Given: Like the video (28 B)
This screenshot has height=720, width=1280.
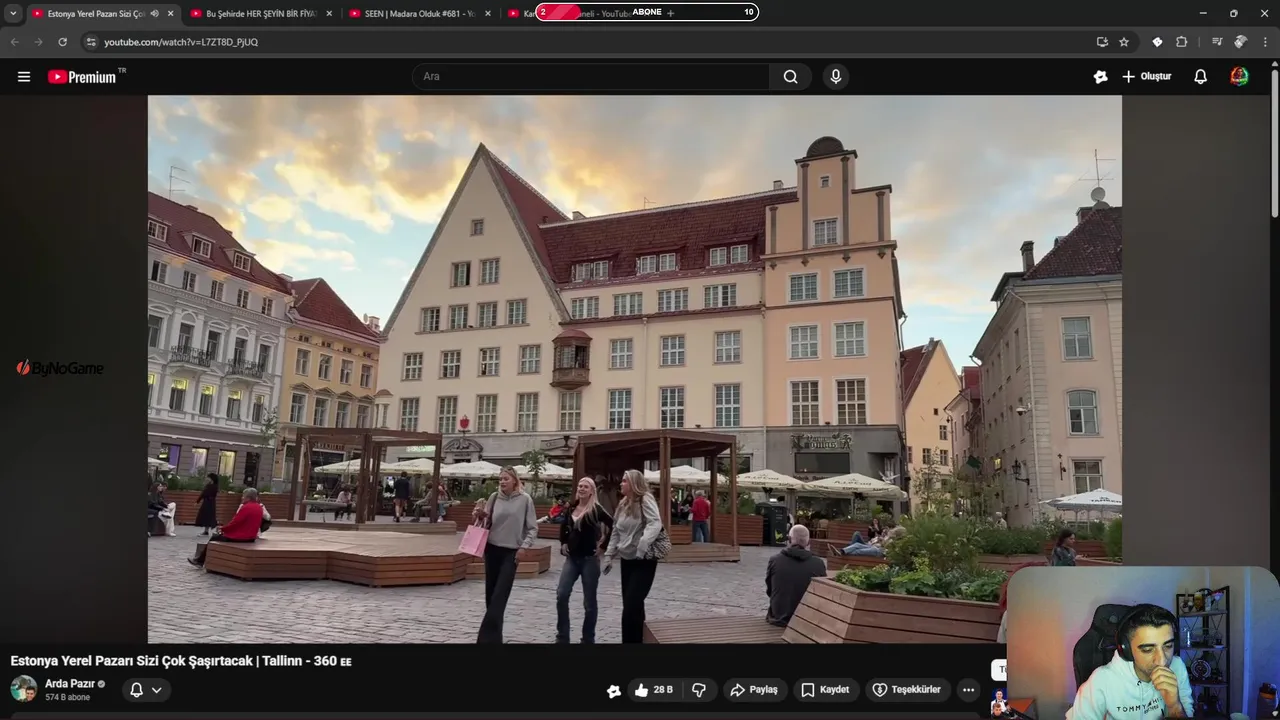Looking at the screenshot, I should (654, 690).
